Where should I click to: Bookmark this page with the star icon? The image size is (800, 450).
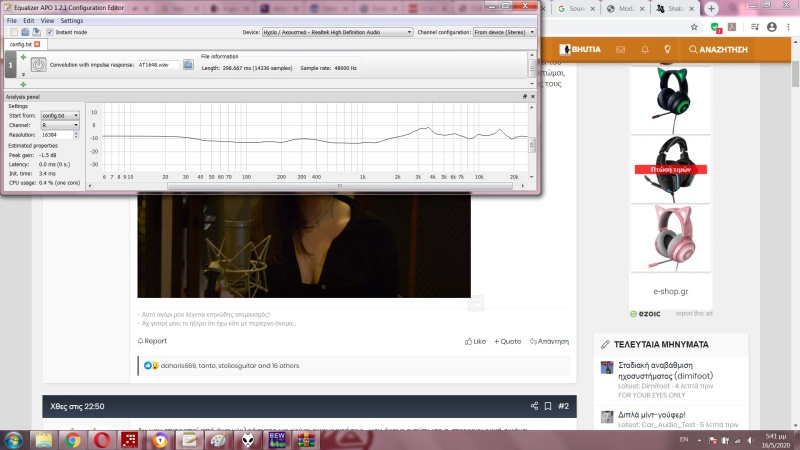tap(694, 27)
